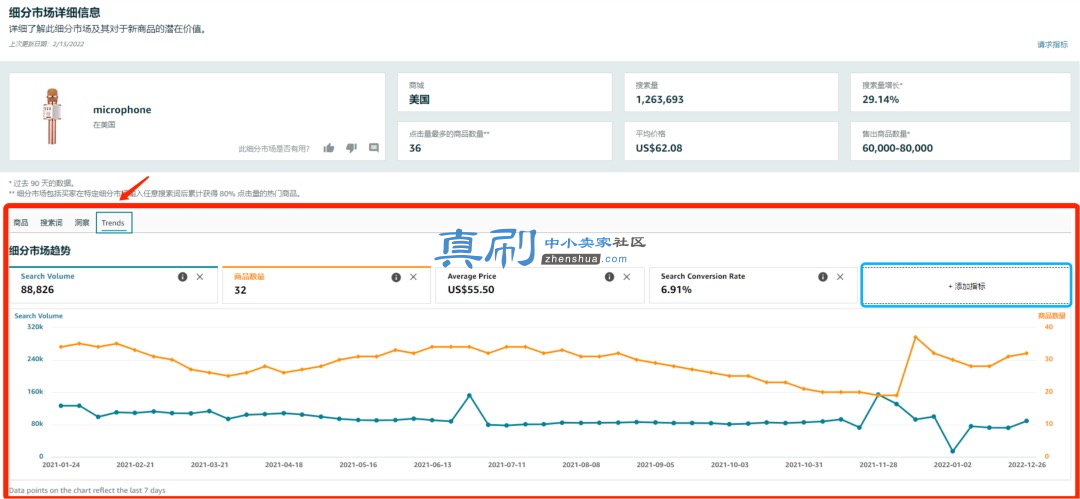Click the 2021-06-13 x-axis date label
The height and width of the screenshot is (499, 1080).
point(432,465)
